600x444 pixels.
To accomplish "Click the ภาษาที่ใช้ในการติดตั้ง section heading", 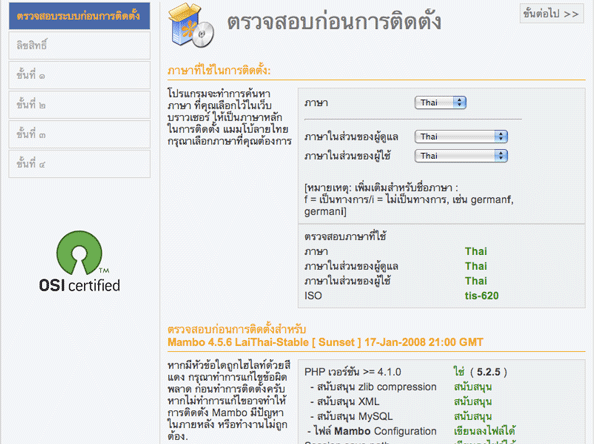I will (221, 71).
